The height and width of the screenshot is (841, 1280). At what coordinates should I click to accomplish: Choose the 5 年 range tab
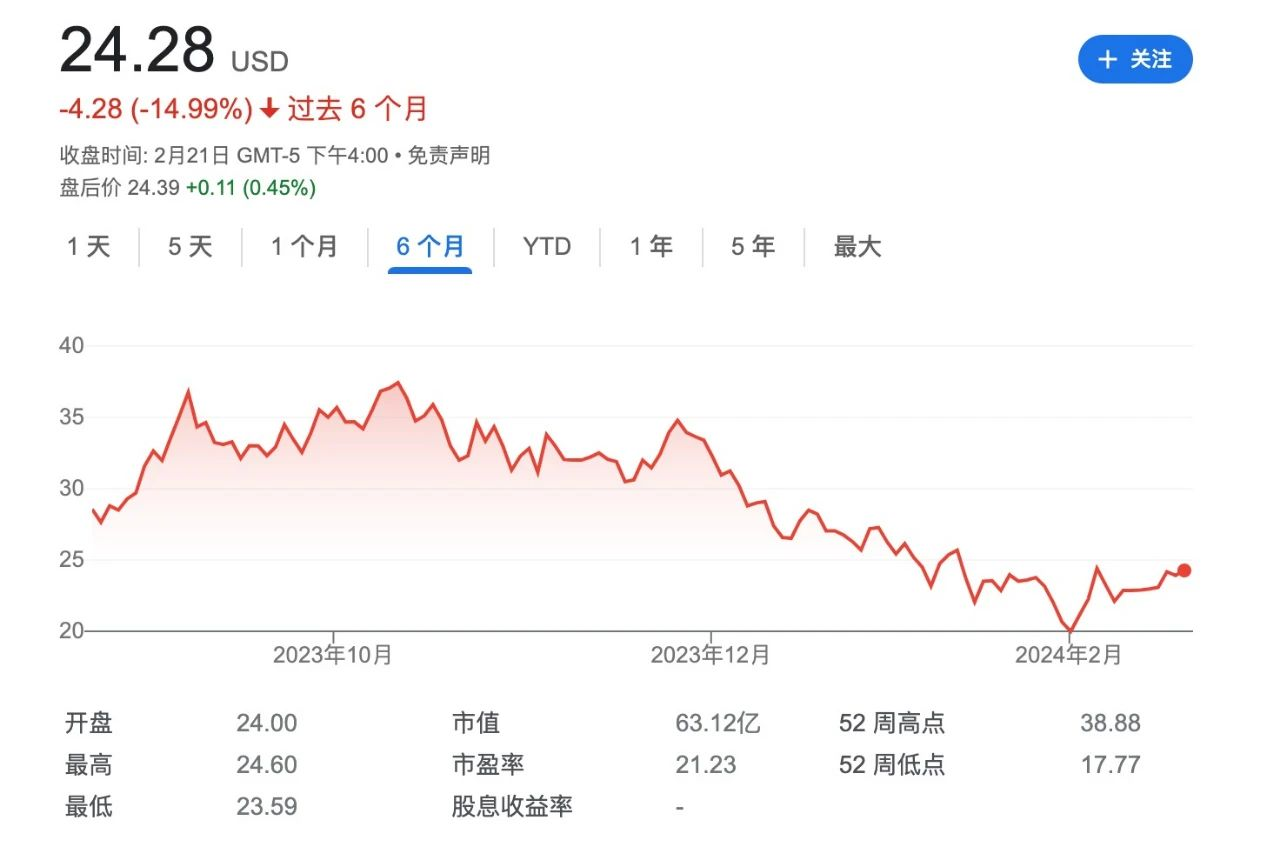click(753, 247)
